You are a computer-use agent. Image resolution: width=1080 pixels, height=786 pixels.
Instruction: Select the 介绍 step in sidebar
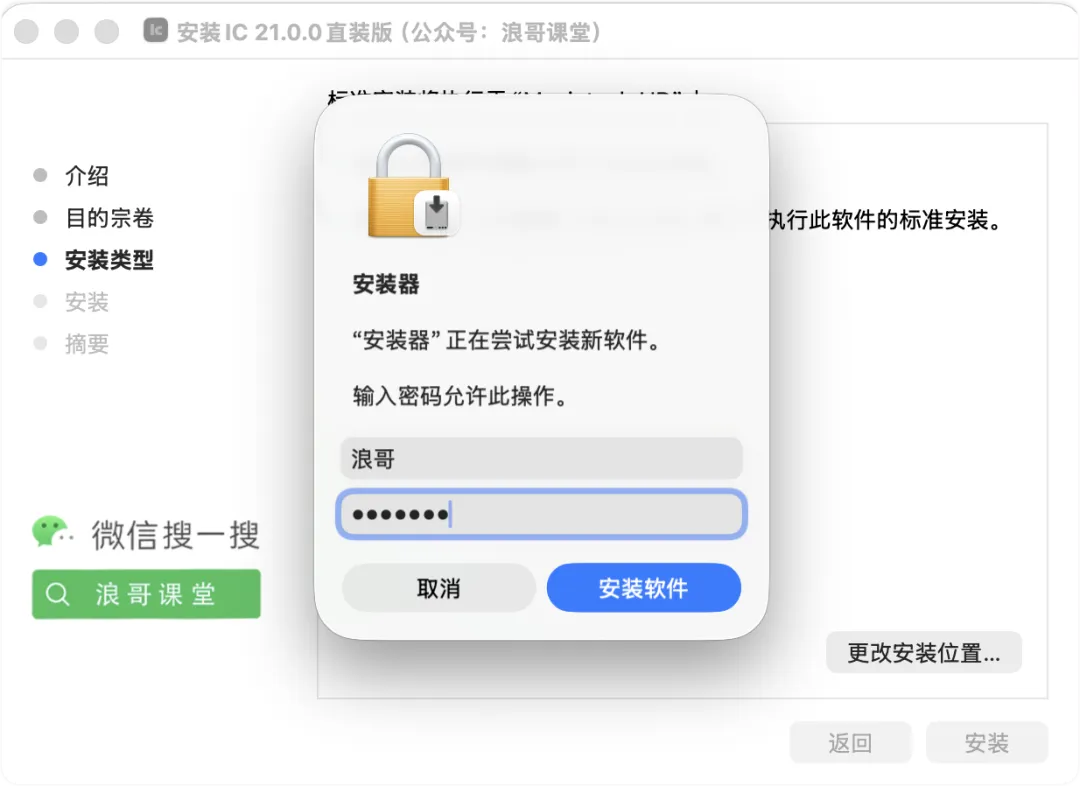pyautogui.click(x=87, y=176)
